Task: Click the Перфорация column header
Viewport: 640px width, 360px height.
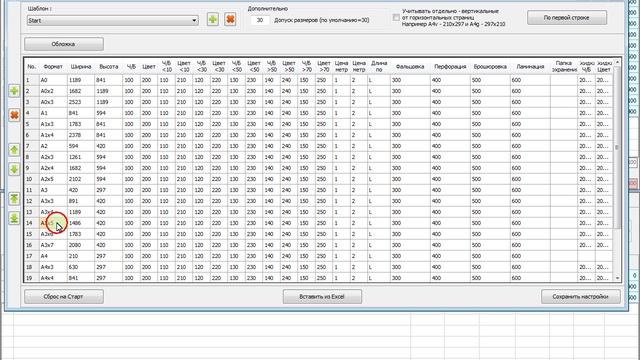Action: point(450,67)
